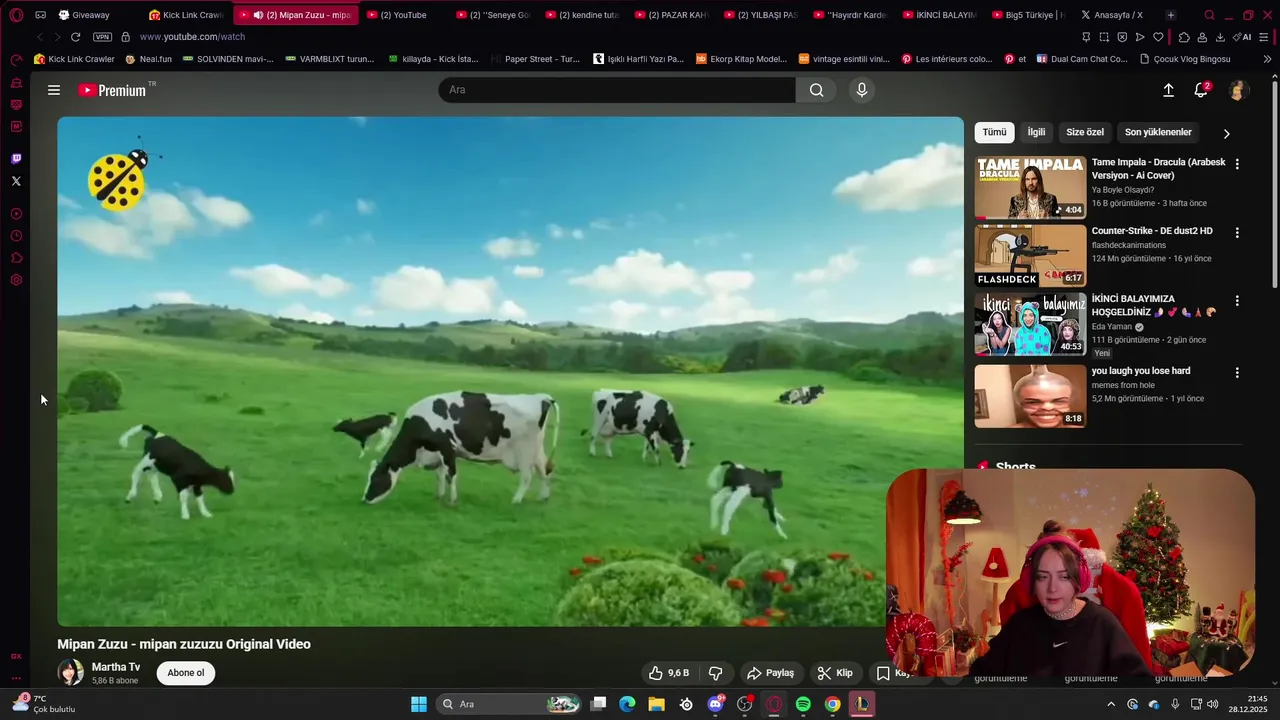Switch to the Anasayfa / X tab
The width and height of the screenshot is (1280, 720).
pyautogui.click(x=1114, y=15)
